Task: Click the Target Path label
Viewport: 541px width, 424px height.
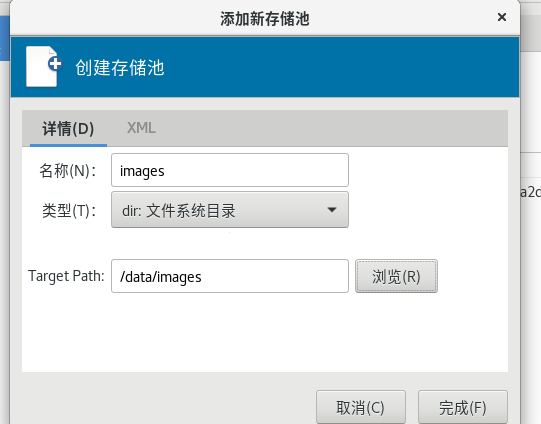Action: (x=66, y=276)
